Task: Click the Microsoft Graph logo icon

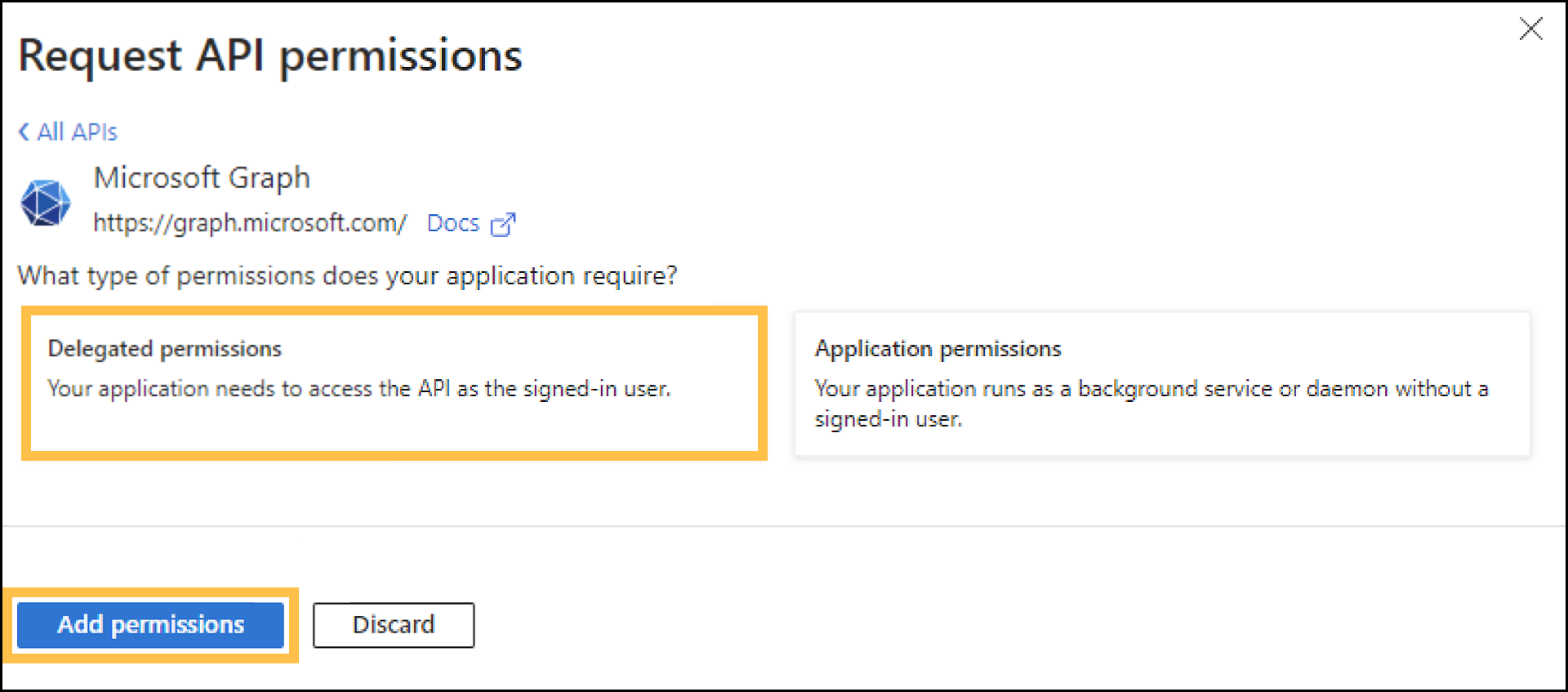Action: pos(45,202)
